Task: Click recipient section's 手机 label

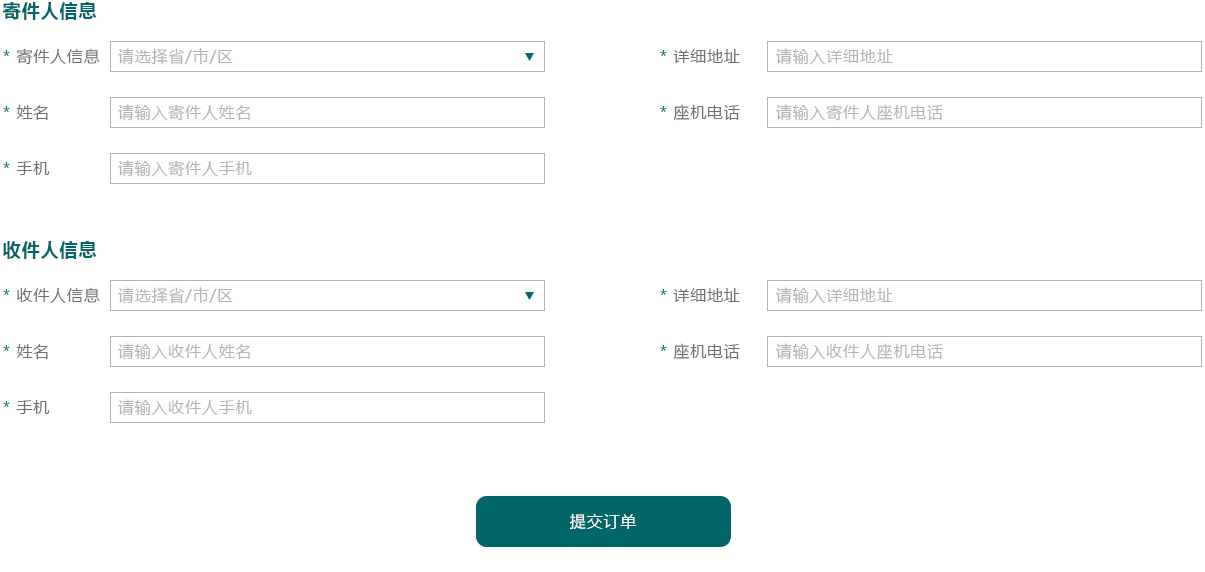Action: click(33, 407)
